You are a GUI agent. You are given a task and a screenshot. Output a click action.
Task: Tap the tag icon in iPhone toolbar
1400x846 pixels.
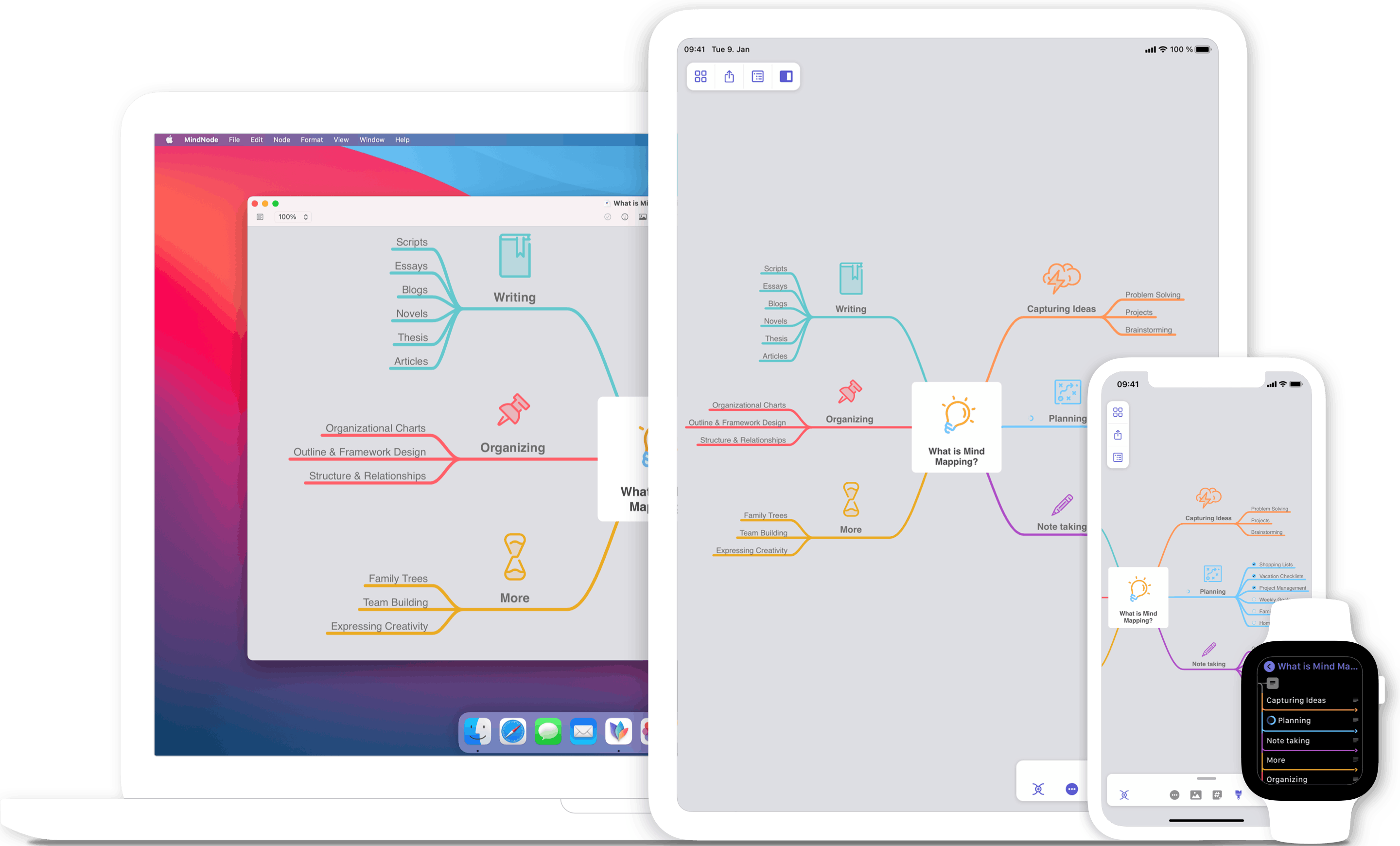pyautogui.click(x=1216, y=795)
